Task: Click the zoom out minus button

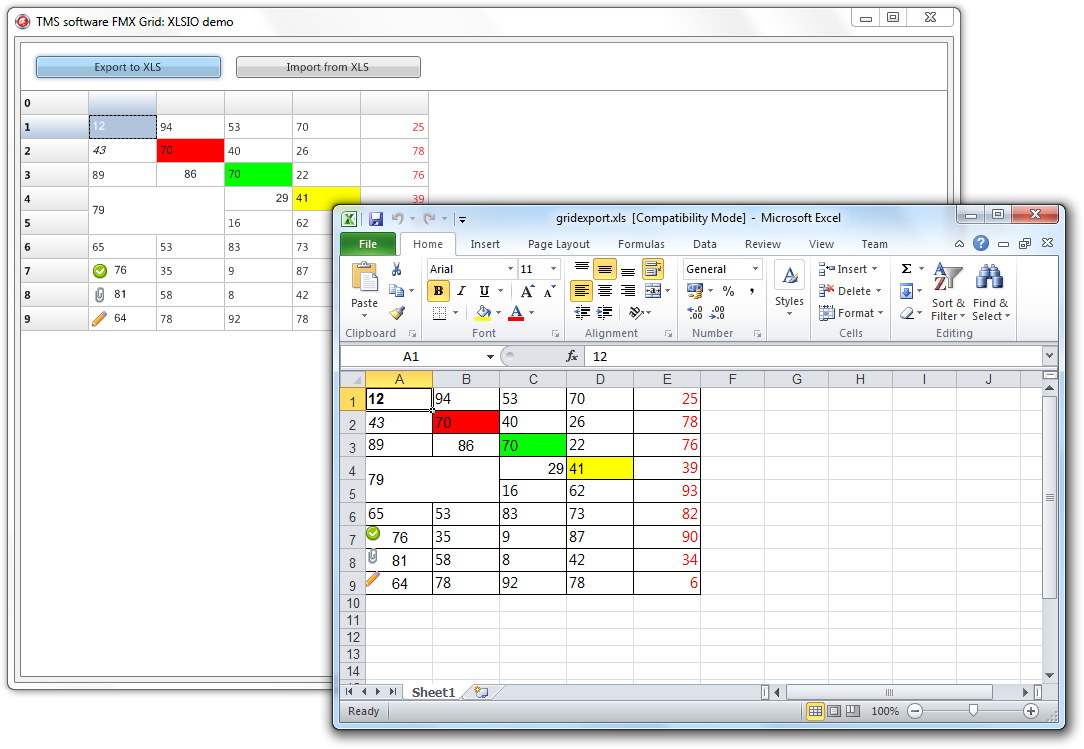Action: point(915,711)
